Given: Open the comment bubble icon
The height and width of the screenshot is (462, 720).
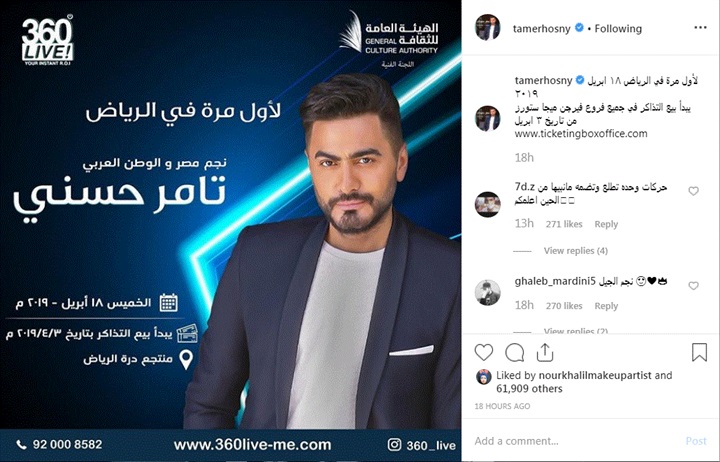Looking at the screenshot, I should (x=515, y=353).
